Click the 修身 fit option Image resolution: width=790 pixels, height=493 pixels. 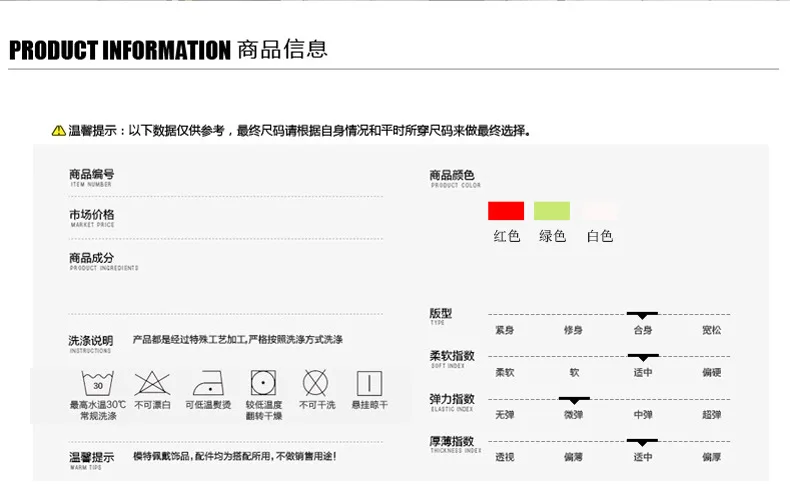click(573, 330)
